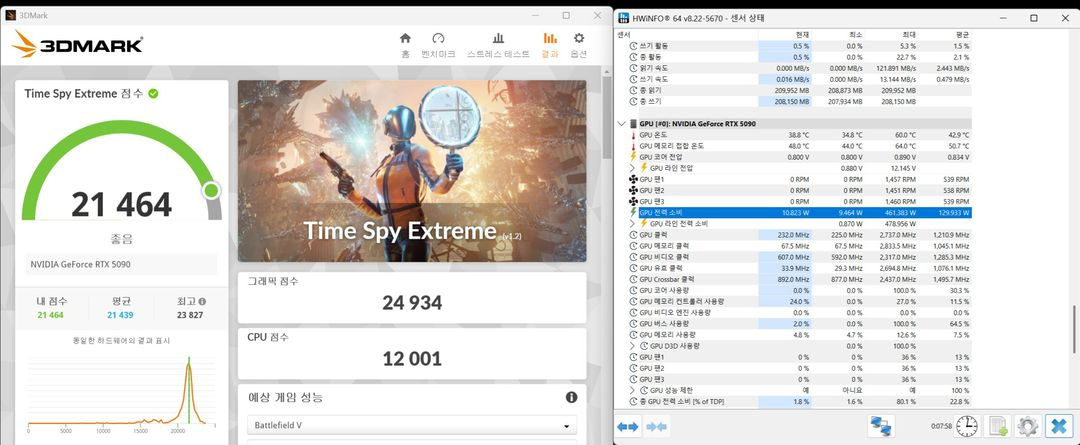Screen dimensions: 1080x445
Task: Click the HWiNFO remote network monitors icon
Action: pyautogui.click(x=880, y=426)
